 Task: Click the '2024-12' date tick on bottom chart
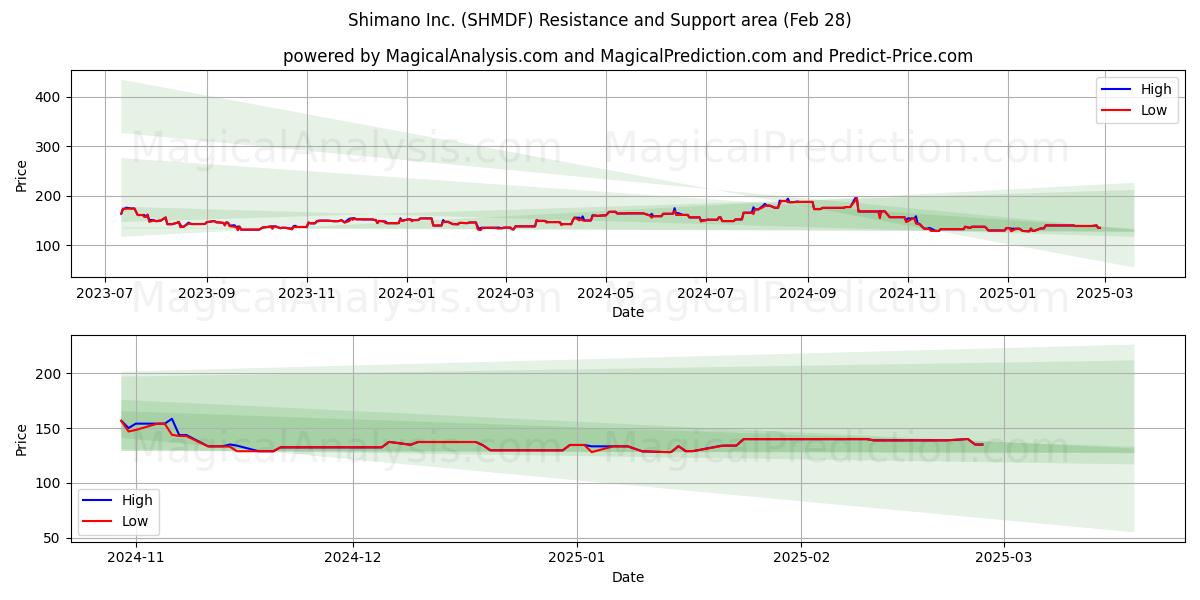pos(353,560)
